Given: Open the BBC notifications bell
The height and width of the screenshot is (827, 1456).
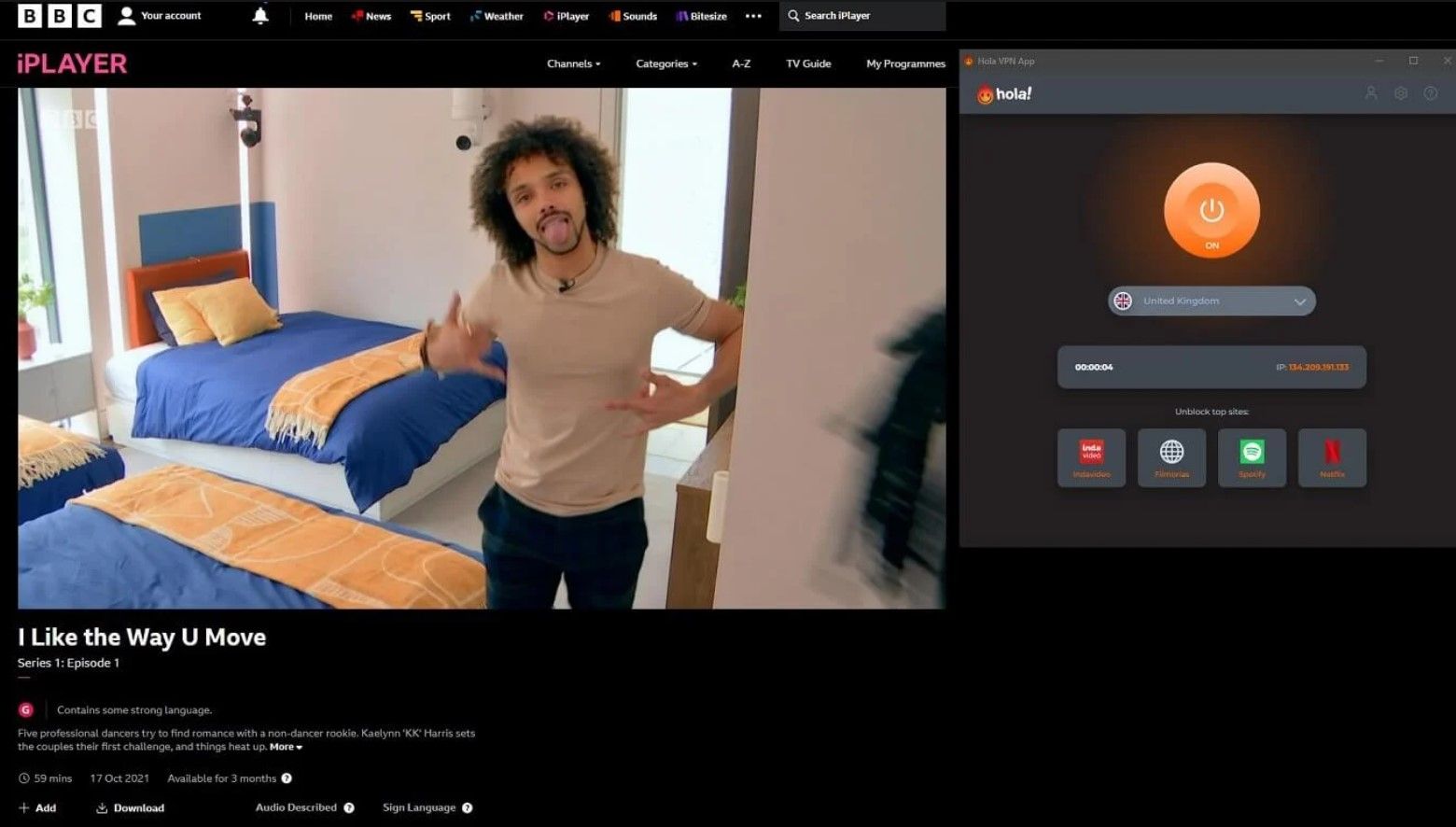Looking at the screenshot, I should pyautogui.click(x=260, y=16).
